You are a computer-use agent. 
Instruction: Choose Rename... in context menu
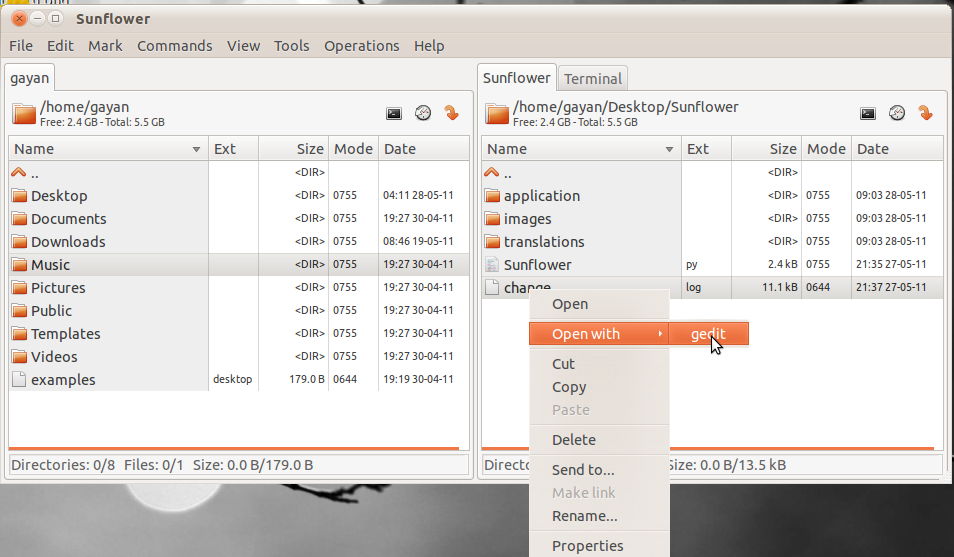tap(599, 516)
